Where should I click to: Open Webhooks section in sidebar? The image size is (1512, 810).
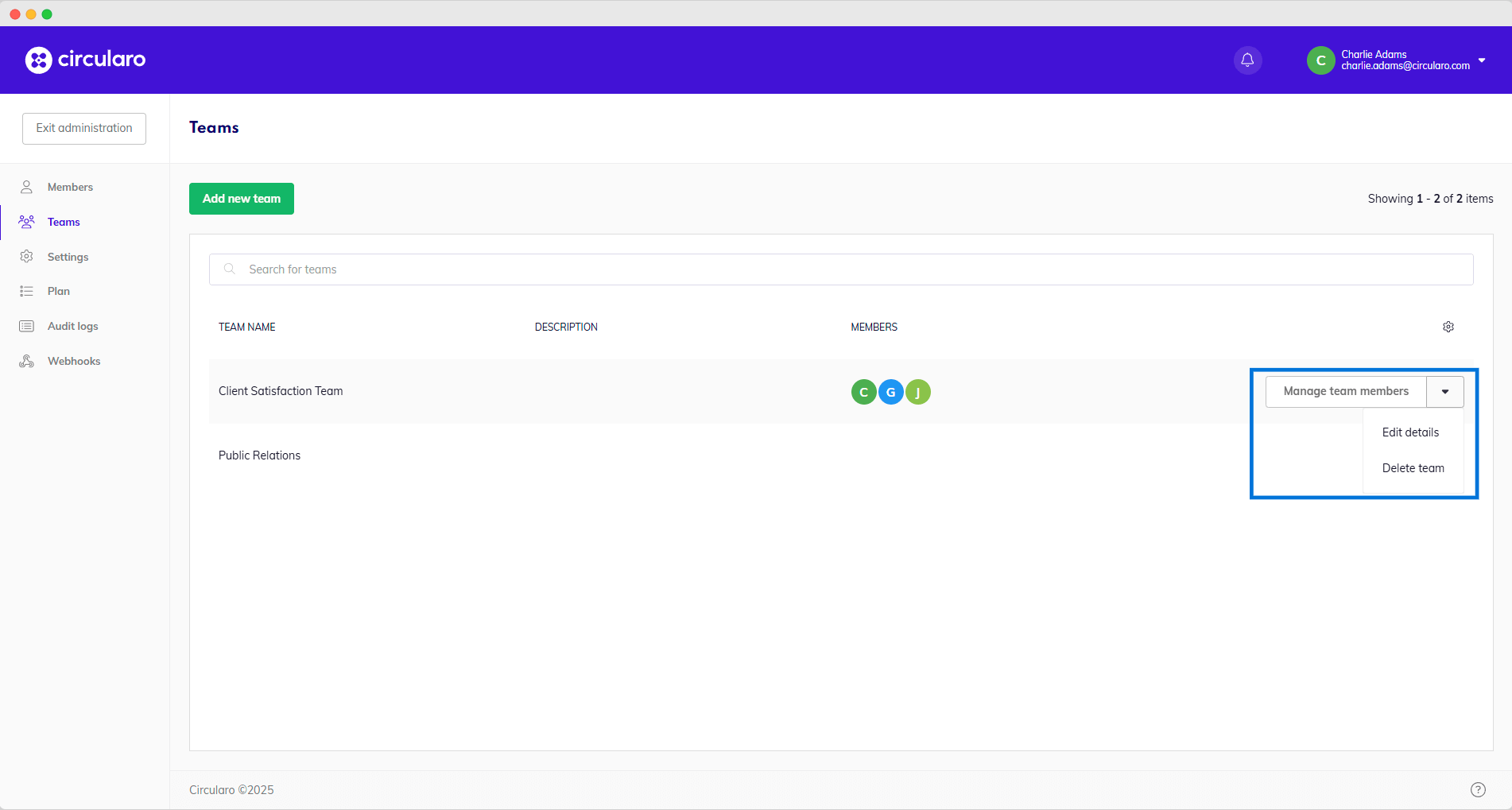(73, 362)
